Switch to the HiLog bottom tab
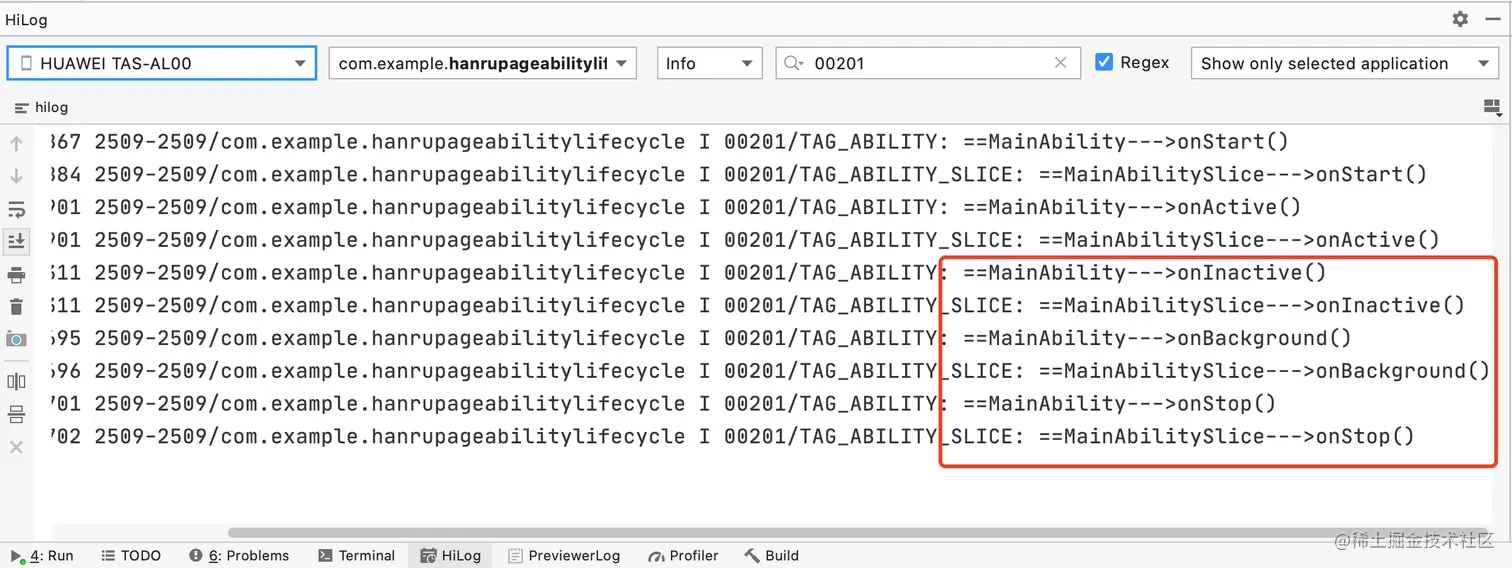This screenshot has width=1512, height=568. tap(451, 556)
